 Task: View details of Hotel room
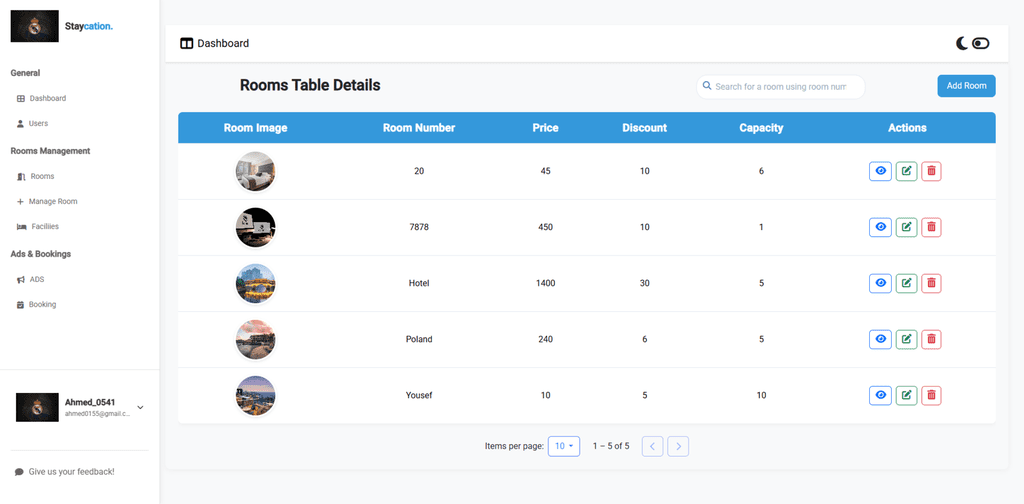click(880, 283)
